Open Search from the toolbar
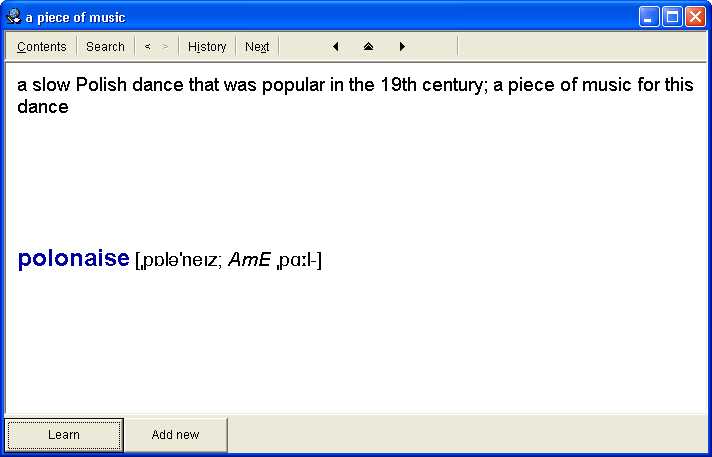The width and height of the screenshot is (712, 457). point(105,47)
